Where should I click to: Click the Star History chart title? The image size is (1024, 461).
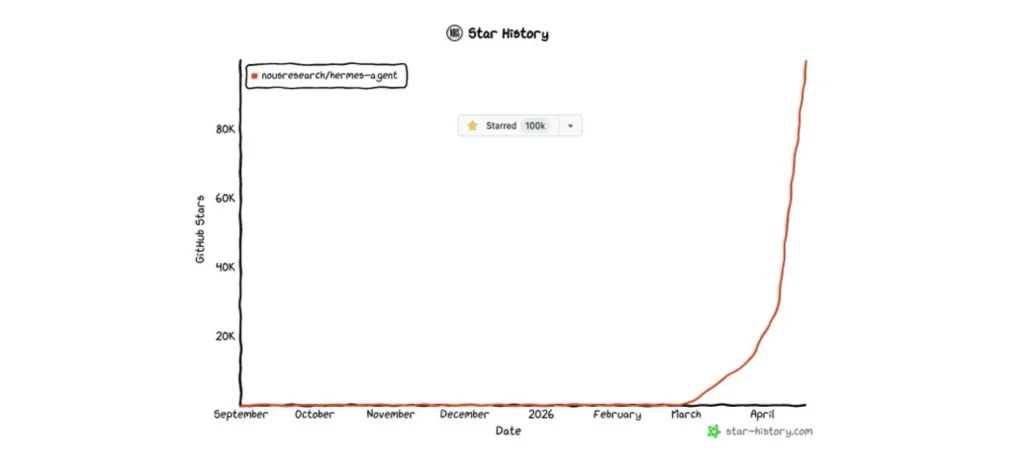click(x=509, y=34)
